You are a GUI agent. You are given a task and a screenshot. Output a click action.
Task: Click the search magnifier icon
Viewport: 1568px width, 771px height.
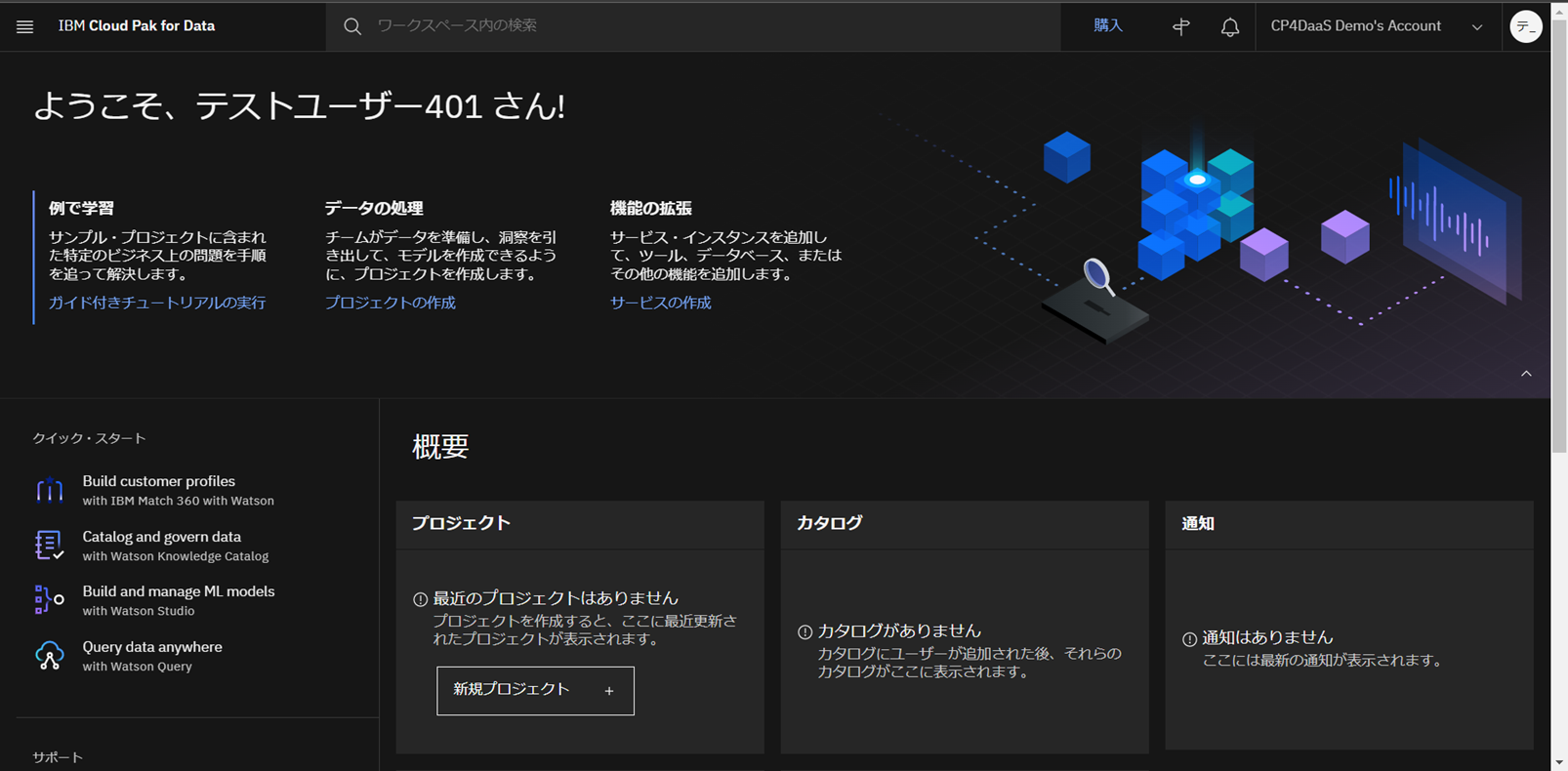click(352, 26)
